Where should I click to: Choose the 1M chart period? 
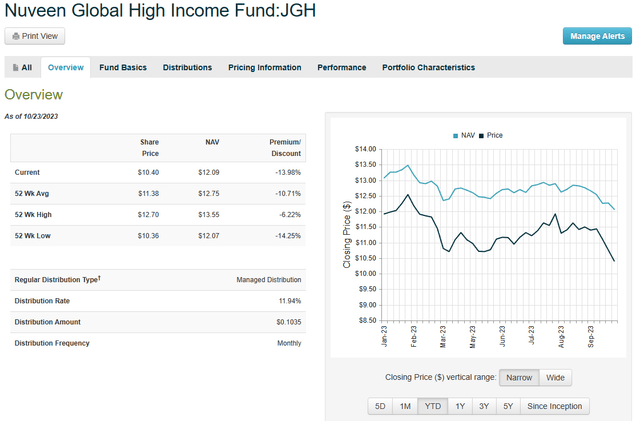pos(405,406)
